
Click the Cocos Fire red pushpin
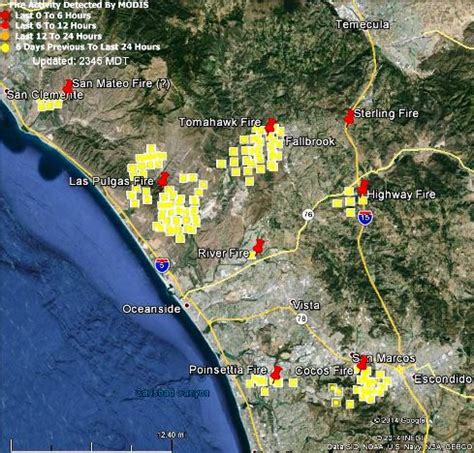tap(362, 364)
